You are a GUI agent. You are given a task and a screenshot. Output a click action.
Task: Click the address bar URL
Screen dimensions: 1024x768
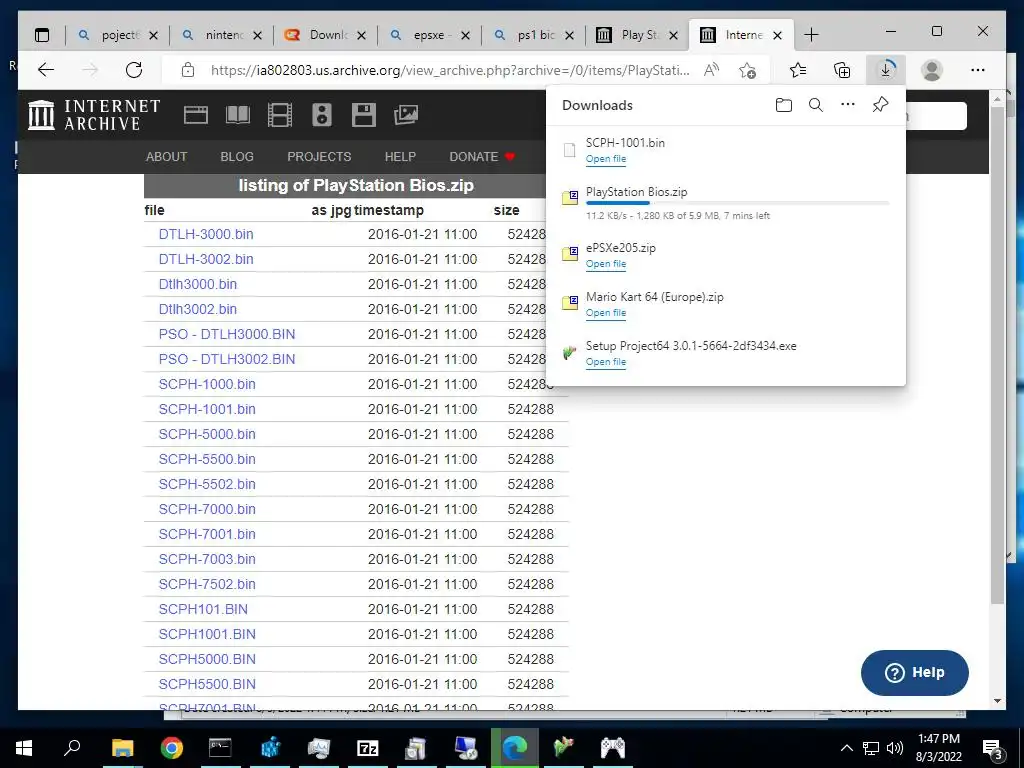[x=450, y=70]
